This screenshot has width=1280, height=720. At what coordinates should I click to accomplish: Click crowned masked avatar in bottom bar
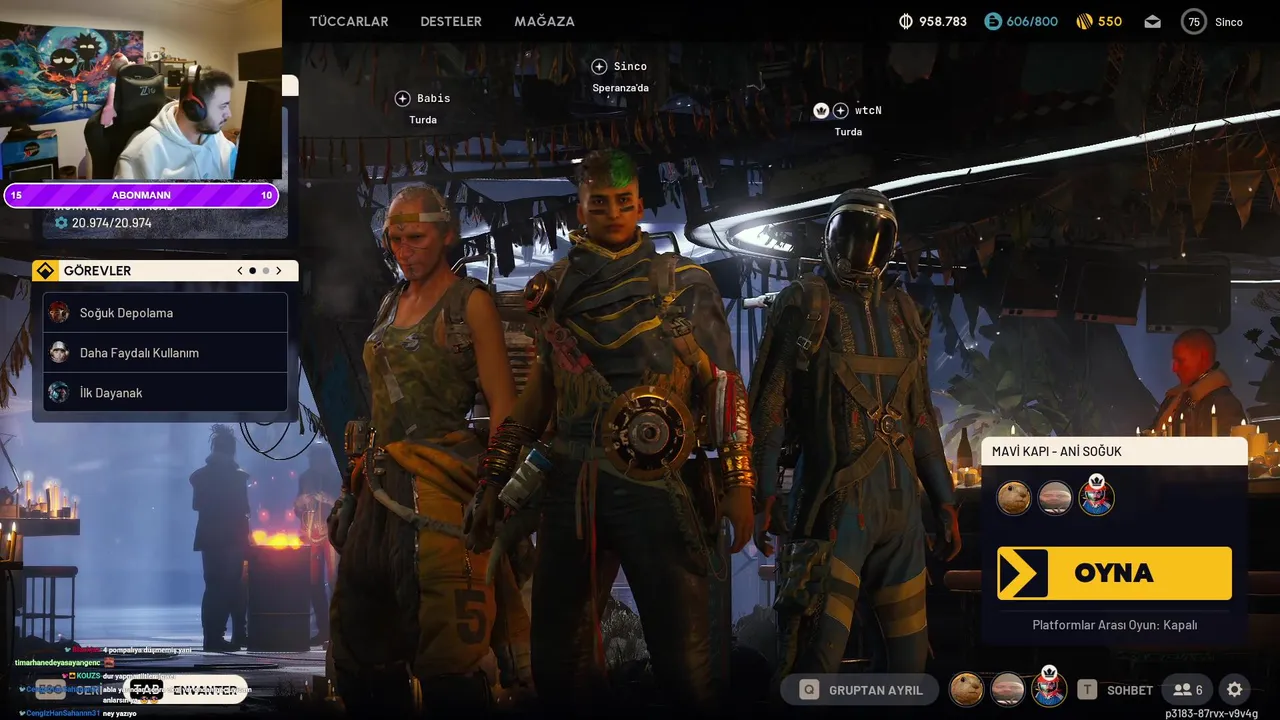point(1048,687)
